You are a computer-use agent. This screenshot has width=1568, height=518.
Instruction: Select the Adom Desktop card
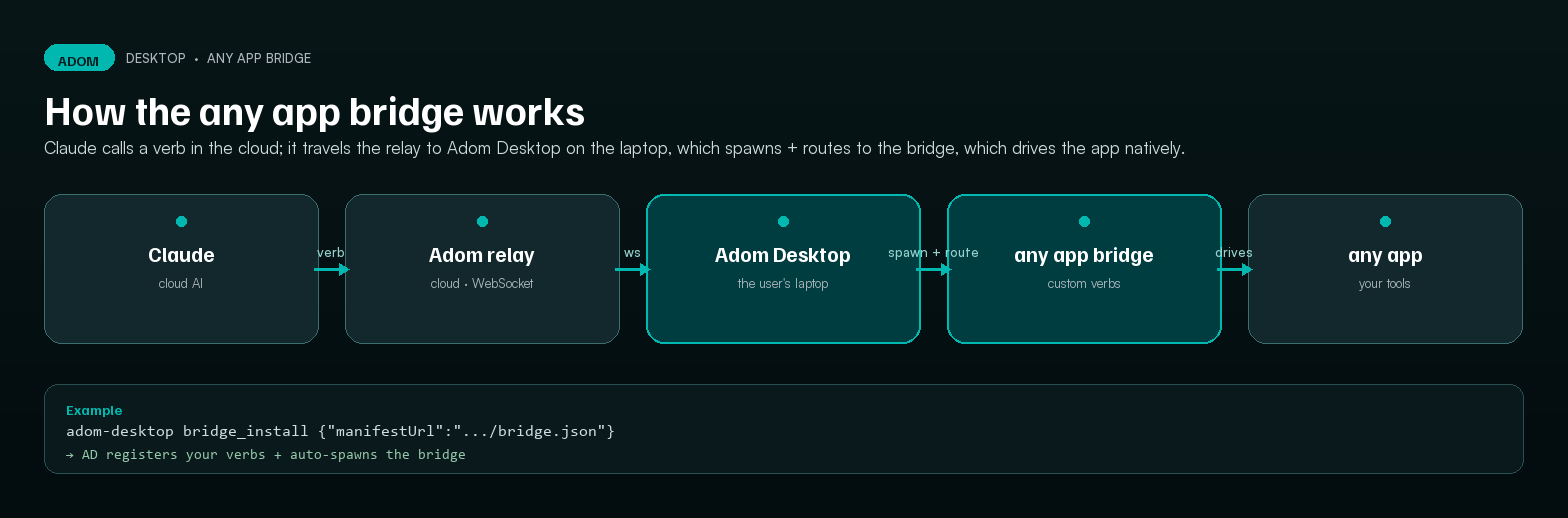[x=783, y=269]
